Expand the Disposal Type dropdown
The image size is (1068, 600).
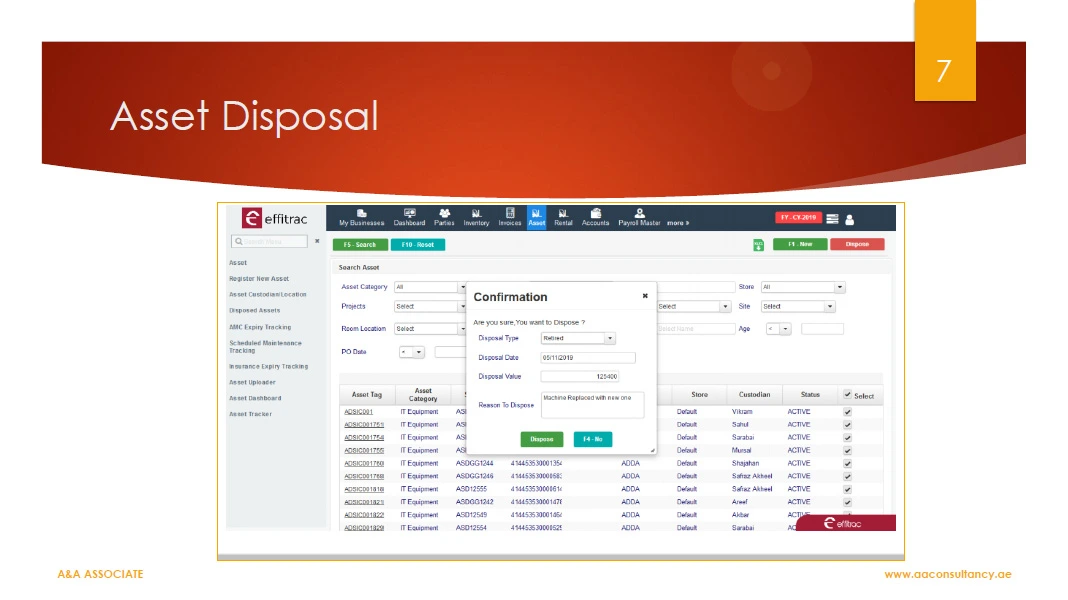coord(578,338)
